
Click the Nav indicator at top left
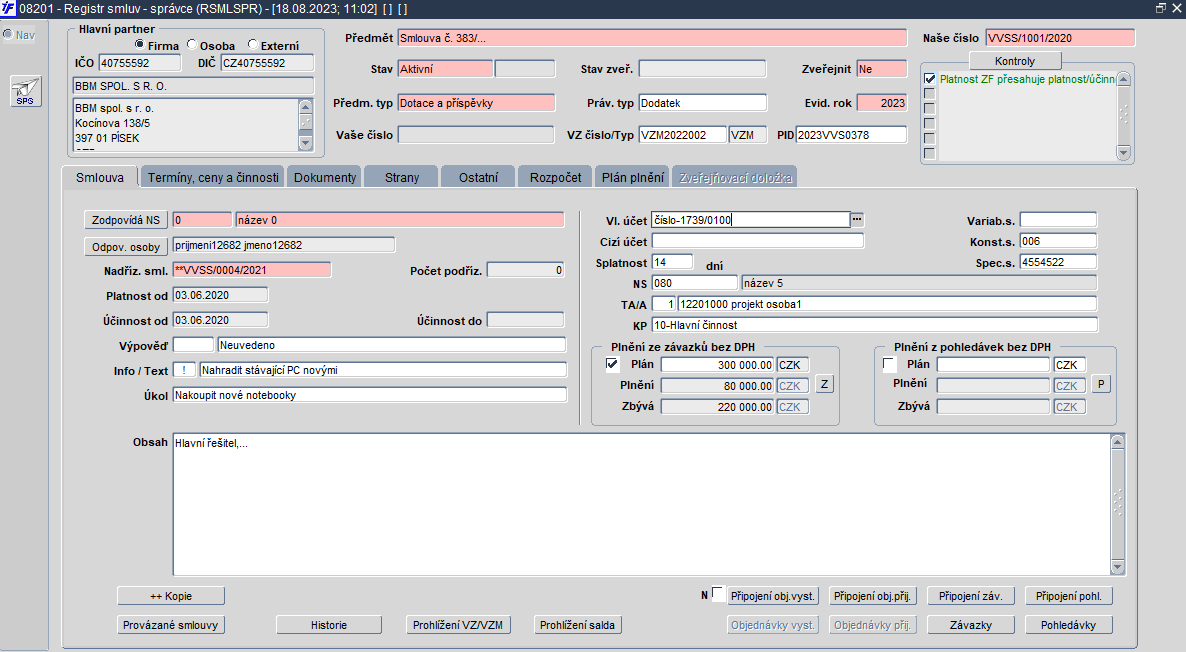(19, 35)
